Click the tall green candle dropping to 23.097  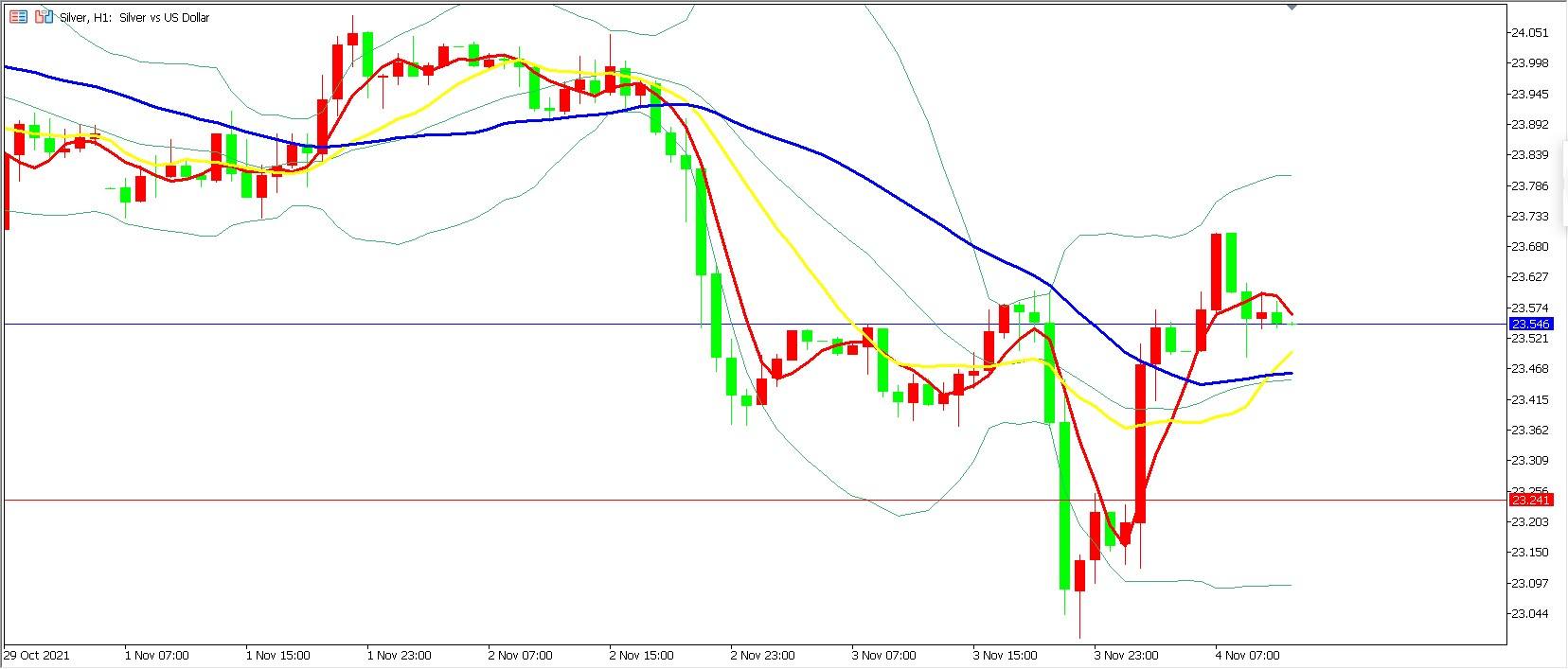click(x=1064, y=502)
